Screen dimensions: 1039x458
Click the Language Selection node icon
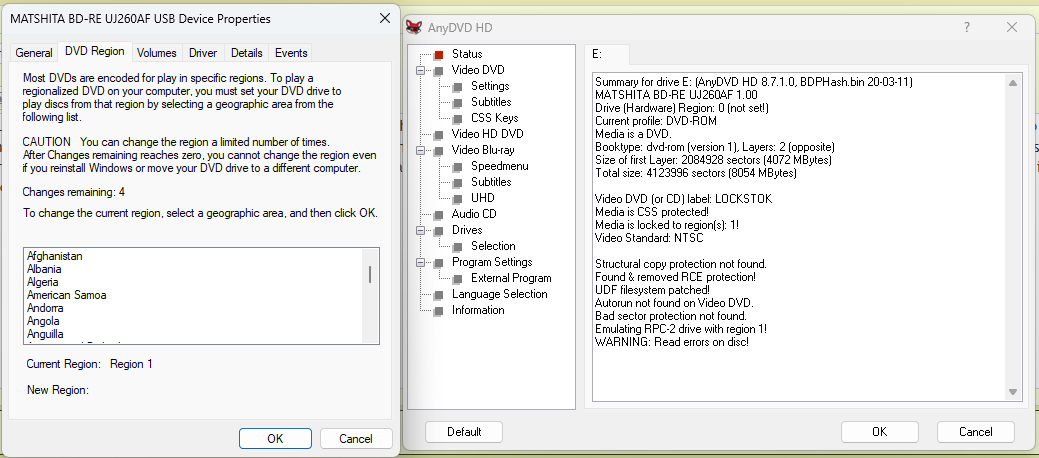coord(438,294)
